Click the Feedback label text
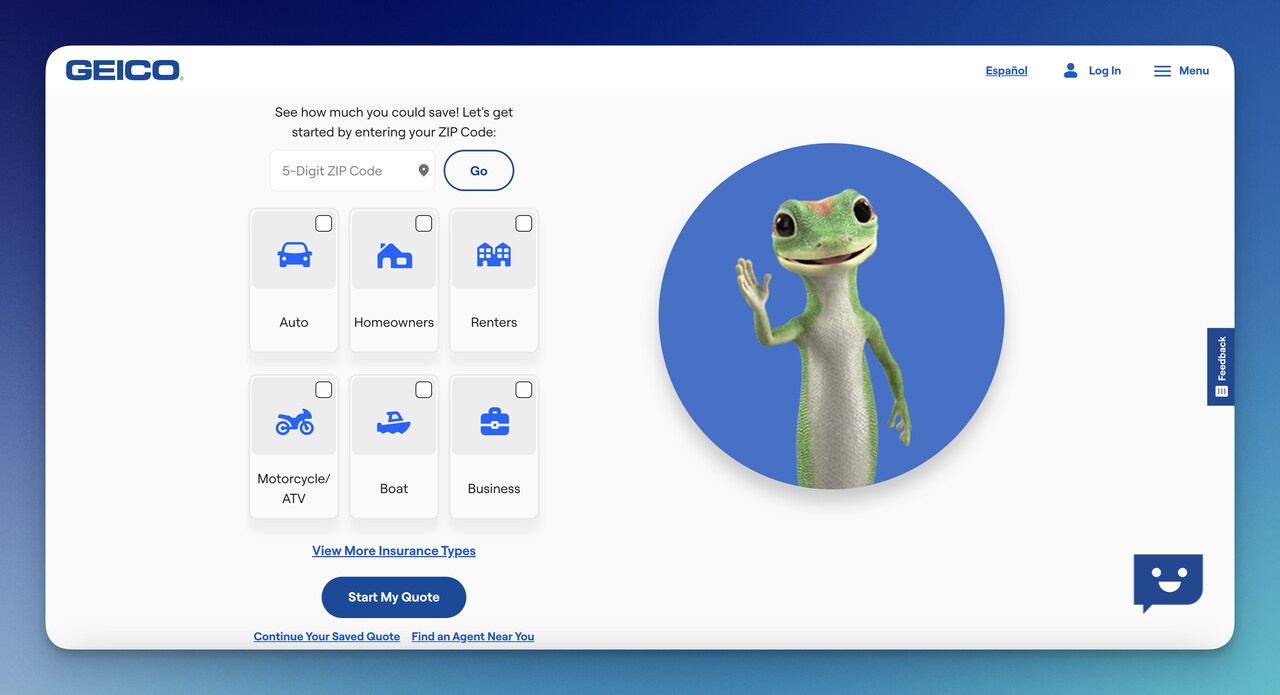Image resolution: width=1280 pixels, height=695 pixels. pyautogui.click(x=1222, y=358)
